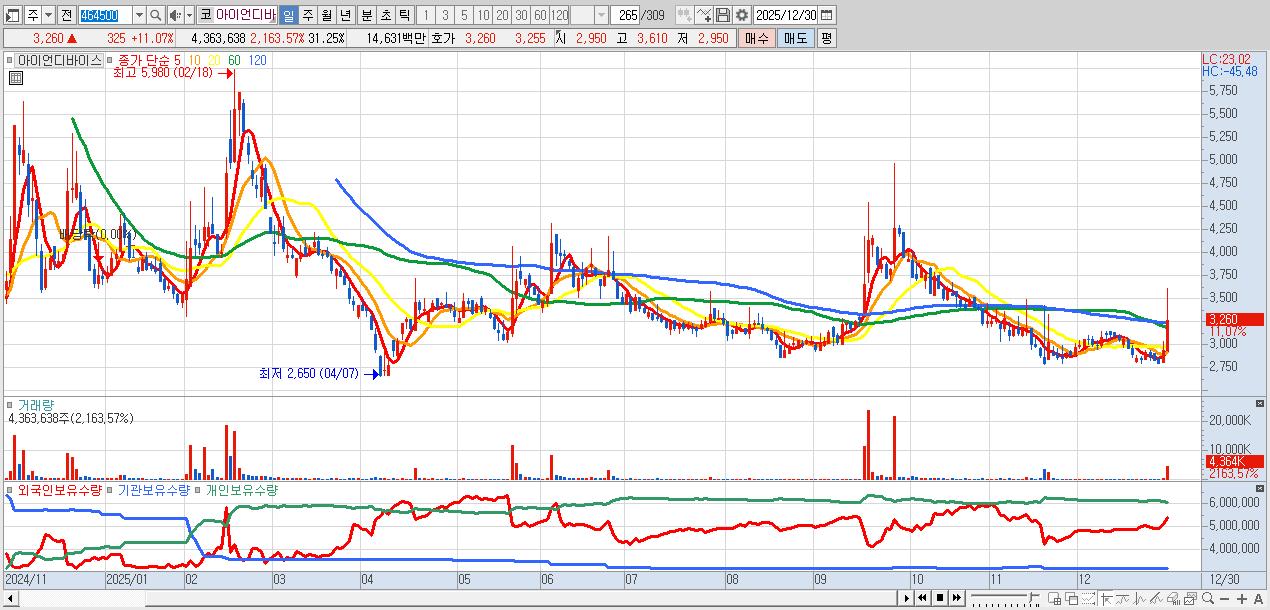Open the 주 type dropdown arrow
This screenshot has height=610, width=1270.
pyautogui.click(x=48, y=16)
